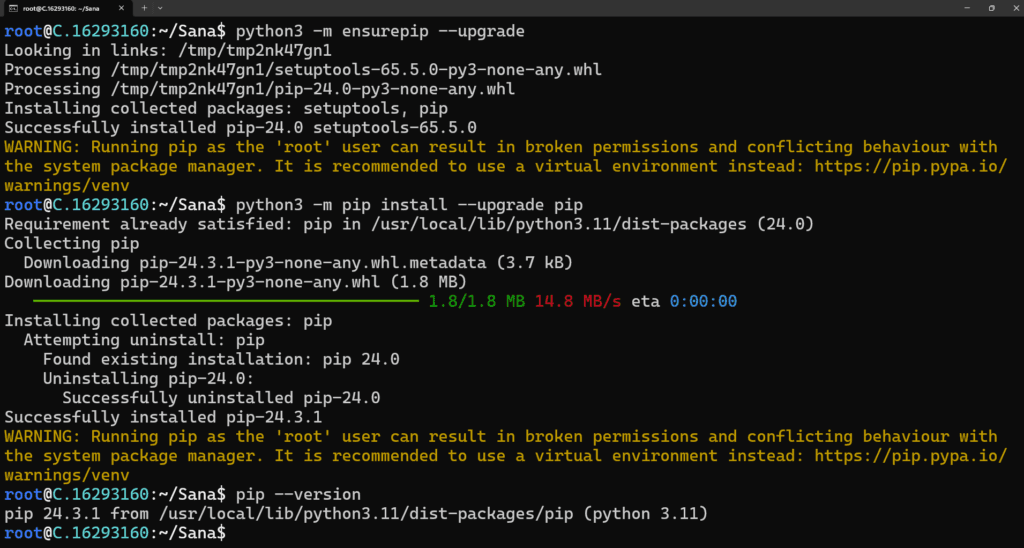Click the second https://pip.pypa.io/ link near bottom
The width and height of the screenshot is (1024, 548).
[x=911, y=456]
